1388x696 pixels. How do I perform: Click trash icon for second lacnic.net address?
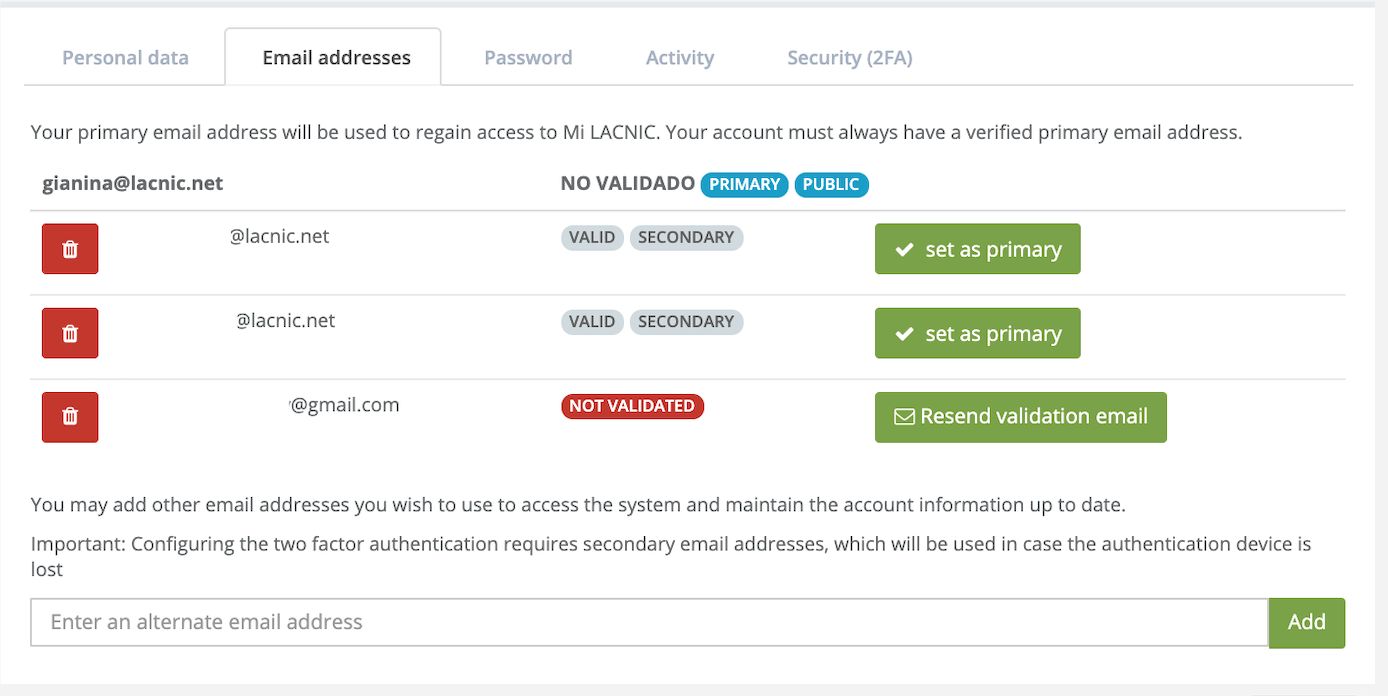point(70,333)
